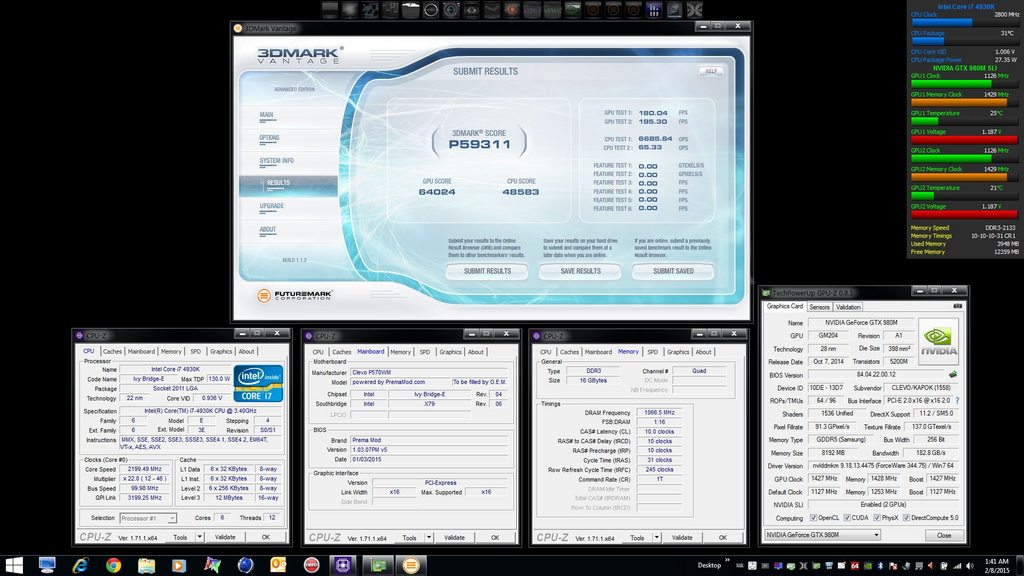Switch to the purple CPU-Z taskbar icon

pos(344,565)
